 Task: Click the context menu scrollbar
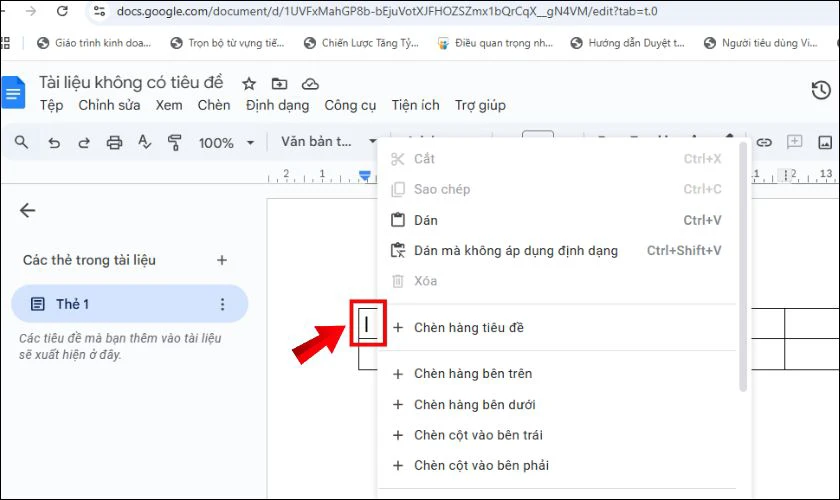[x=742, y=268]
